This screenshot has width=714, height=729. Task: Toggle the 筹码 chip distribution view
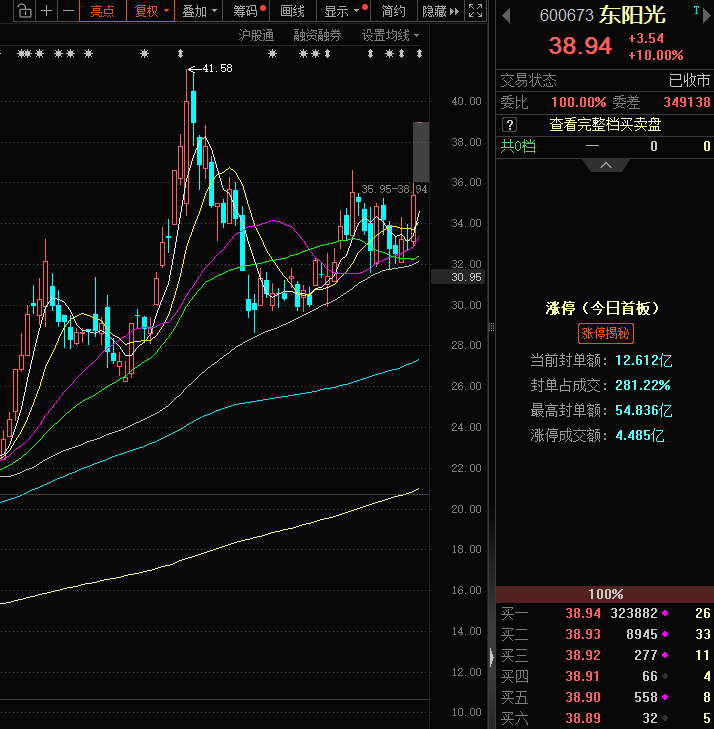[245, 11]
